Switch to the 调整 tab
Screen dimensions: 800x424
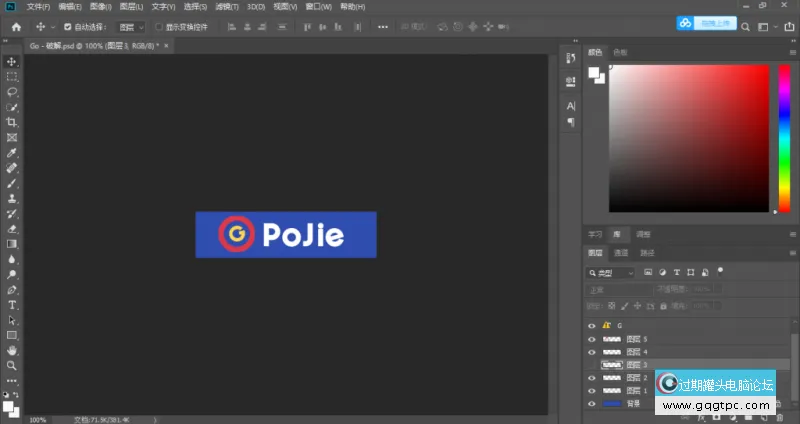643,235
